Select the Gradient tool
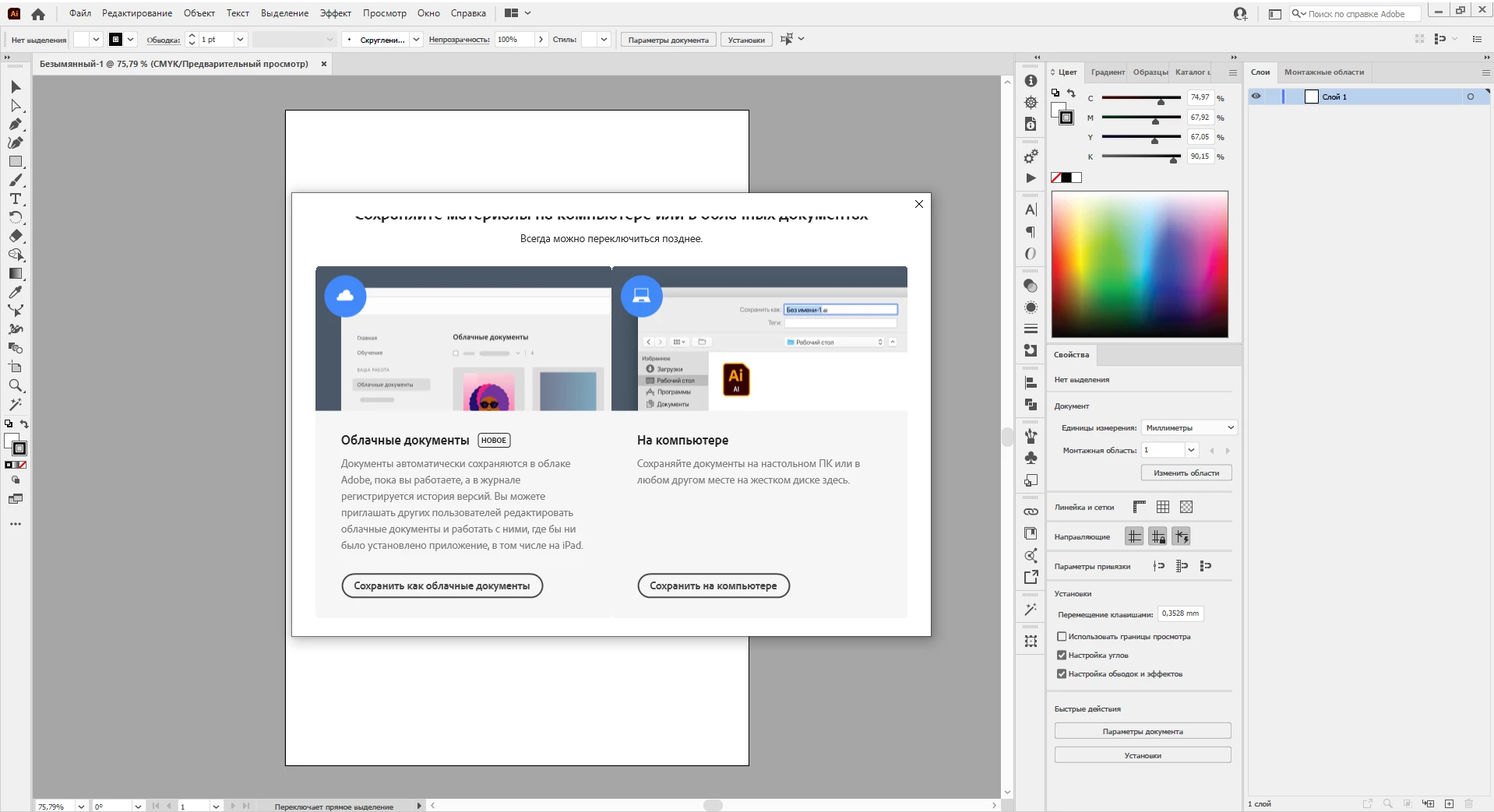 16,273
